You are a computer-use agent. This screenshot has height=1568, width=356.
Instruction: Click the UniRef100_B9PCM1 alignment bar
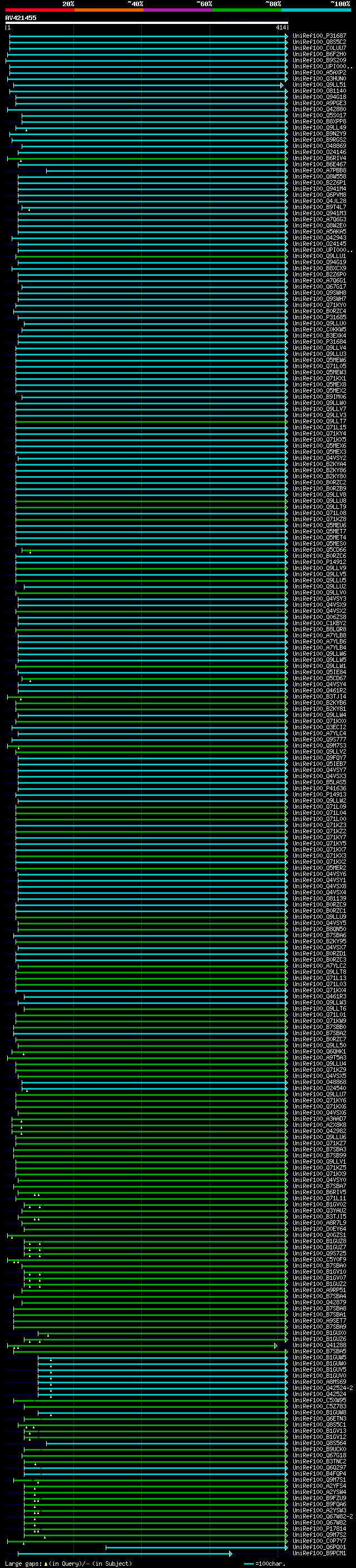[125, 1554]
